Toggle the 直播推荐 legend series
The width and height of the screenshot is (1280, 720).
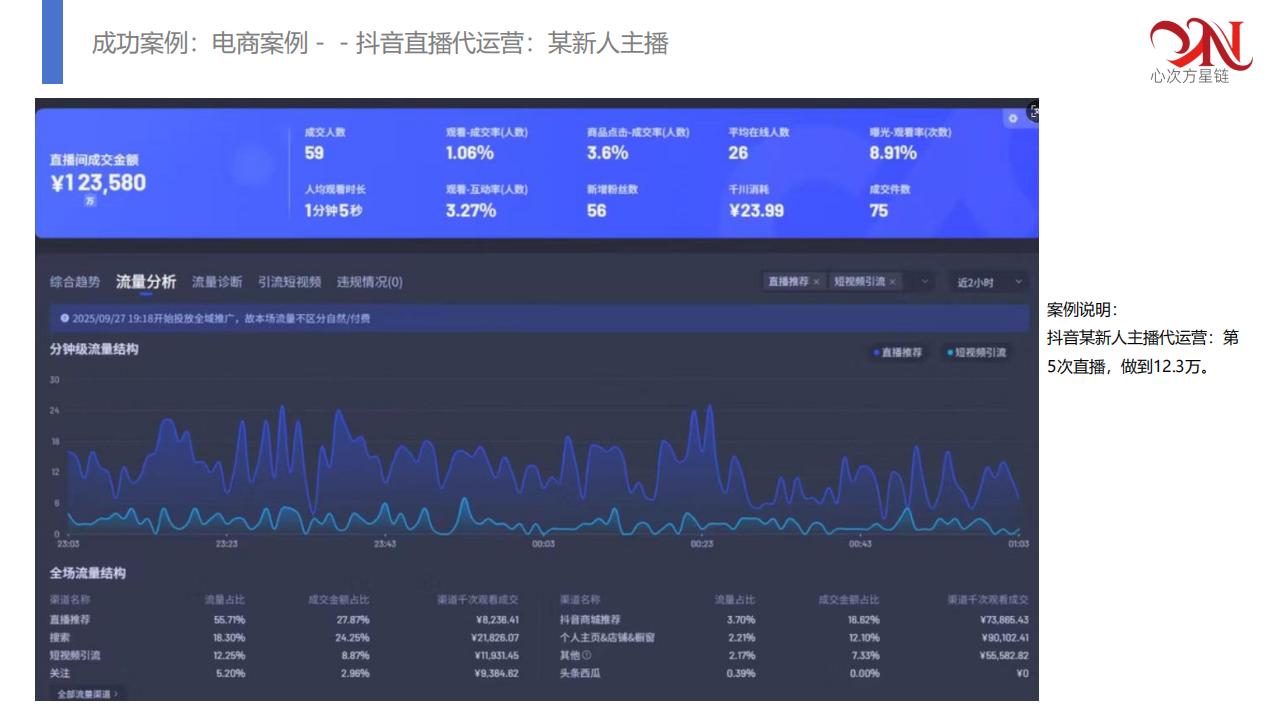coord(897,352)
